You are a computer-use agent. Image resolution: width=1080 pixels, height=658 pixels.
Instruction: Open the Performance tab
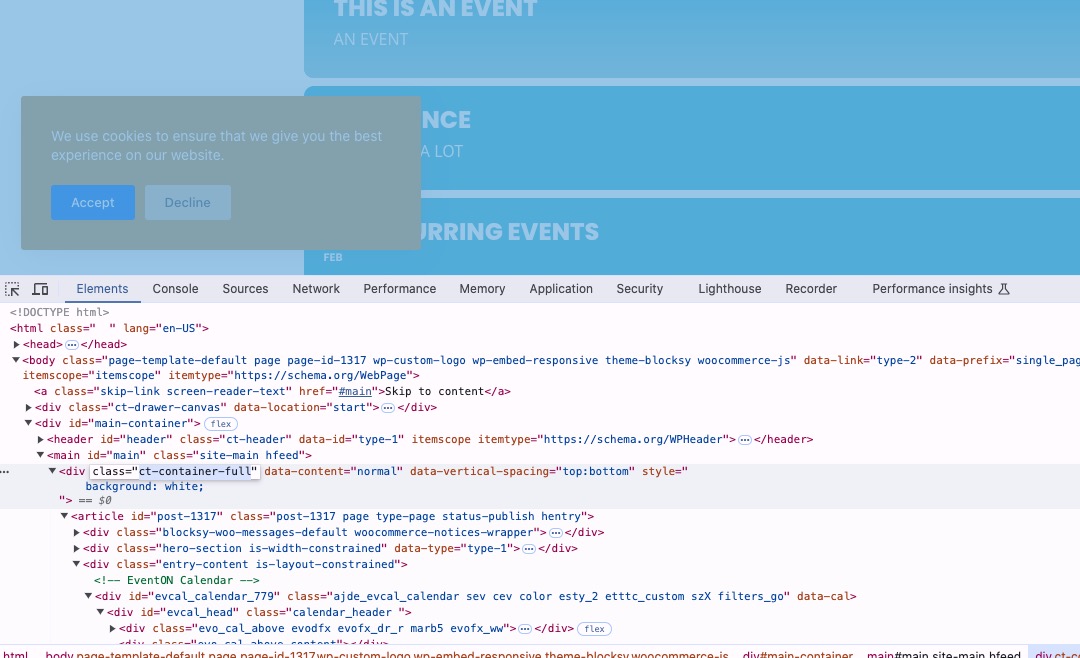pos(399,289)
